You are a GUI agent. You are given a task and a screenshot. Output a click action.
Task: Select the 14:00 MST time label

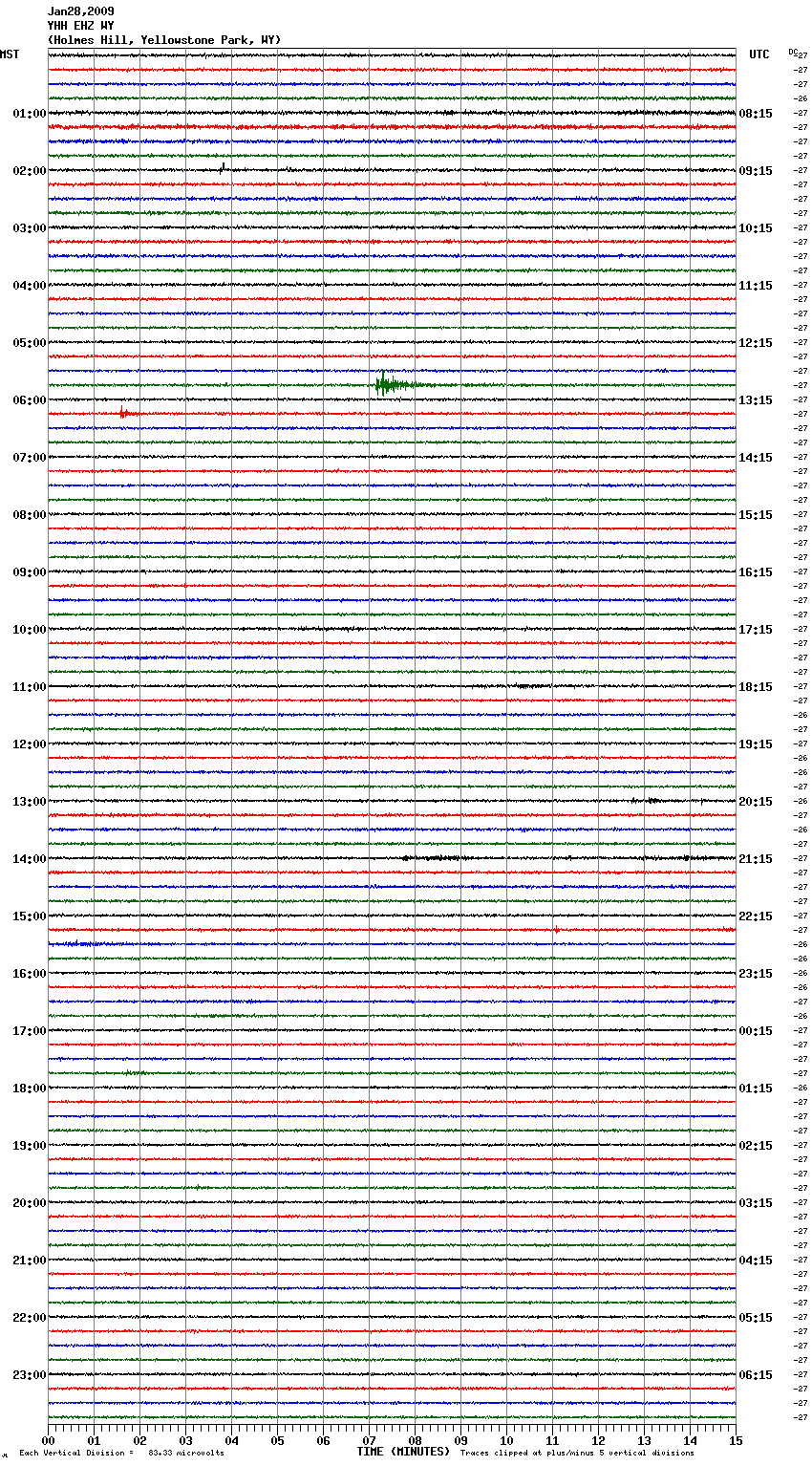pos(29,859)
